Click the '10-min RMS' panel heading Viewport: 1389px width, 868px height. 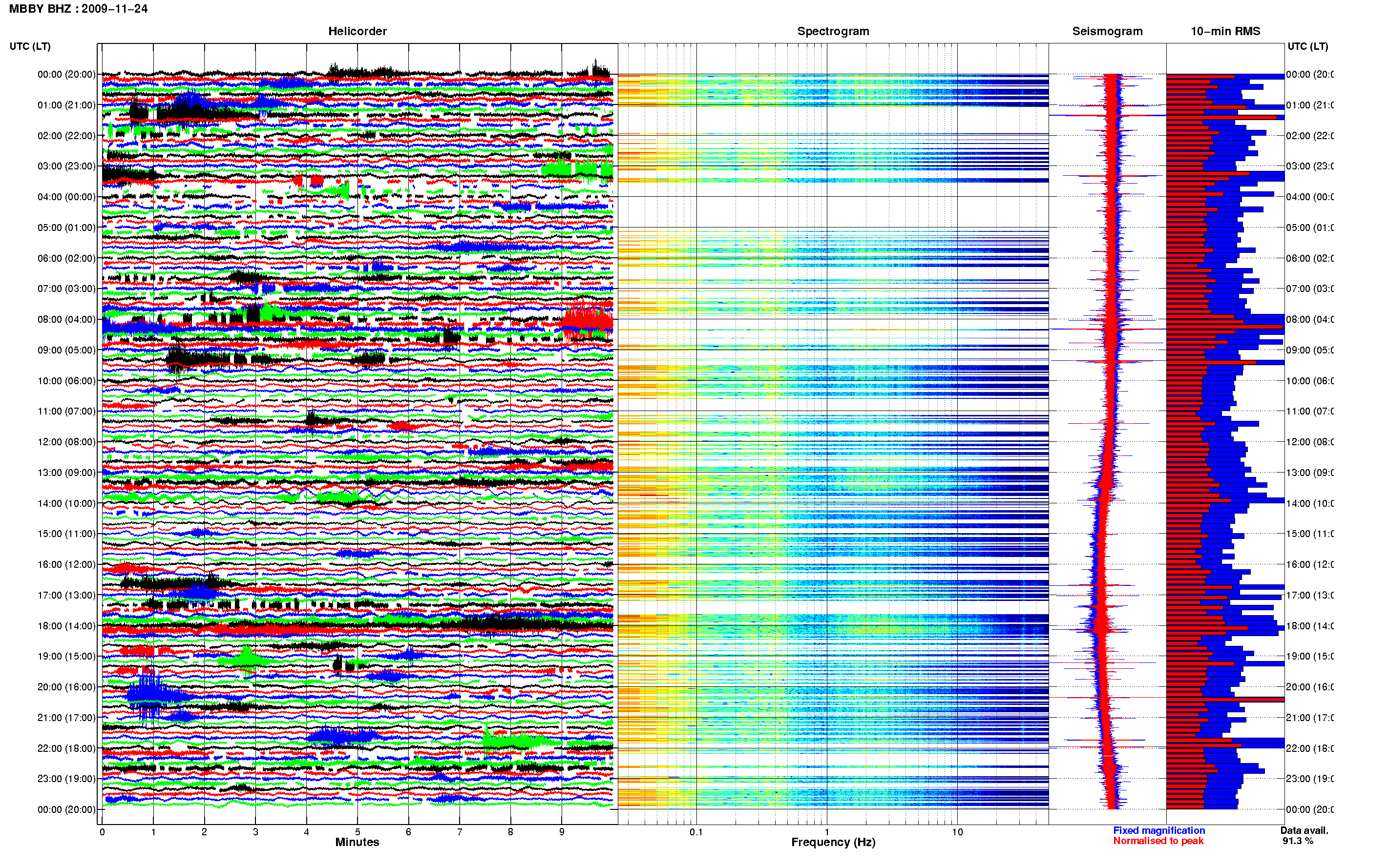1225,31
